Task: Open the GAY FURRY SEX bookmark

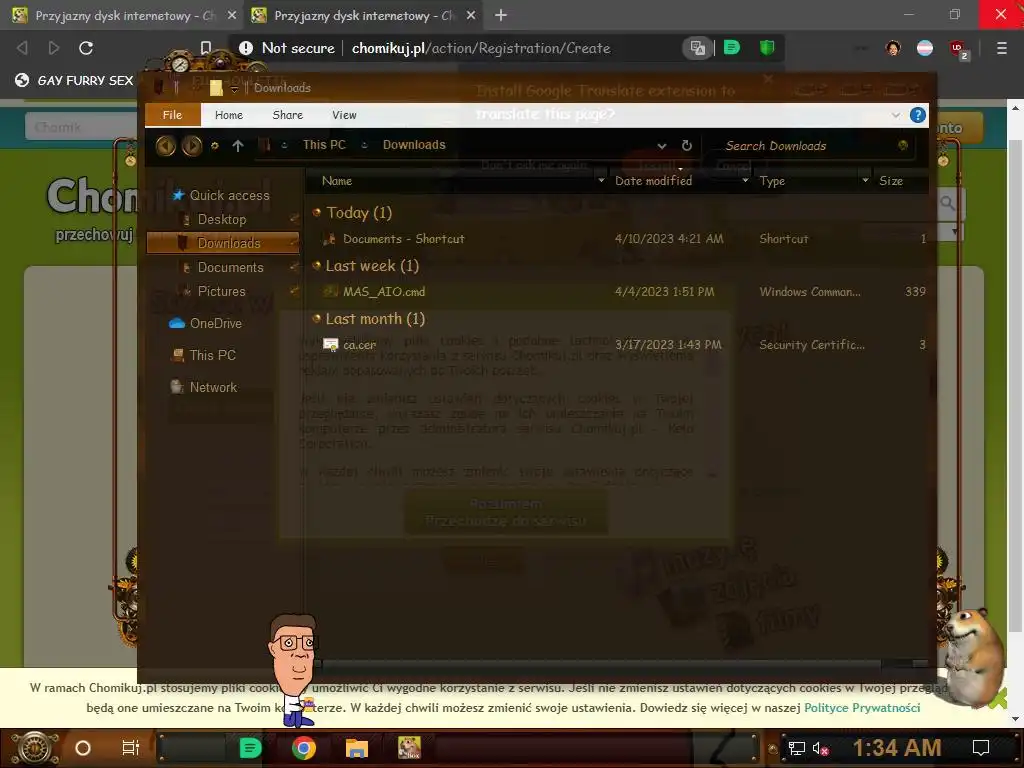Action: point(74,80)
